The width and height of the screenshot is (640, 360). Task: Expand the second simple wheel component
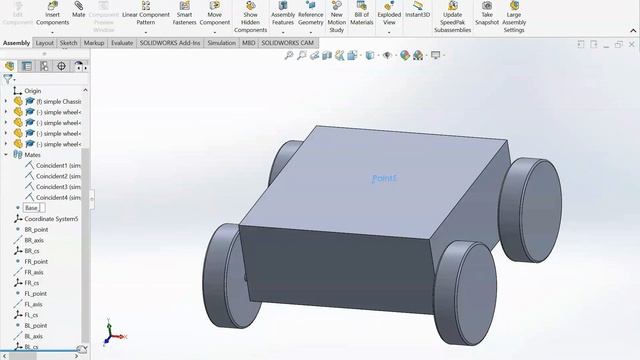[x=6, y=122]
